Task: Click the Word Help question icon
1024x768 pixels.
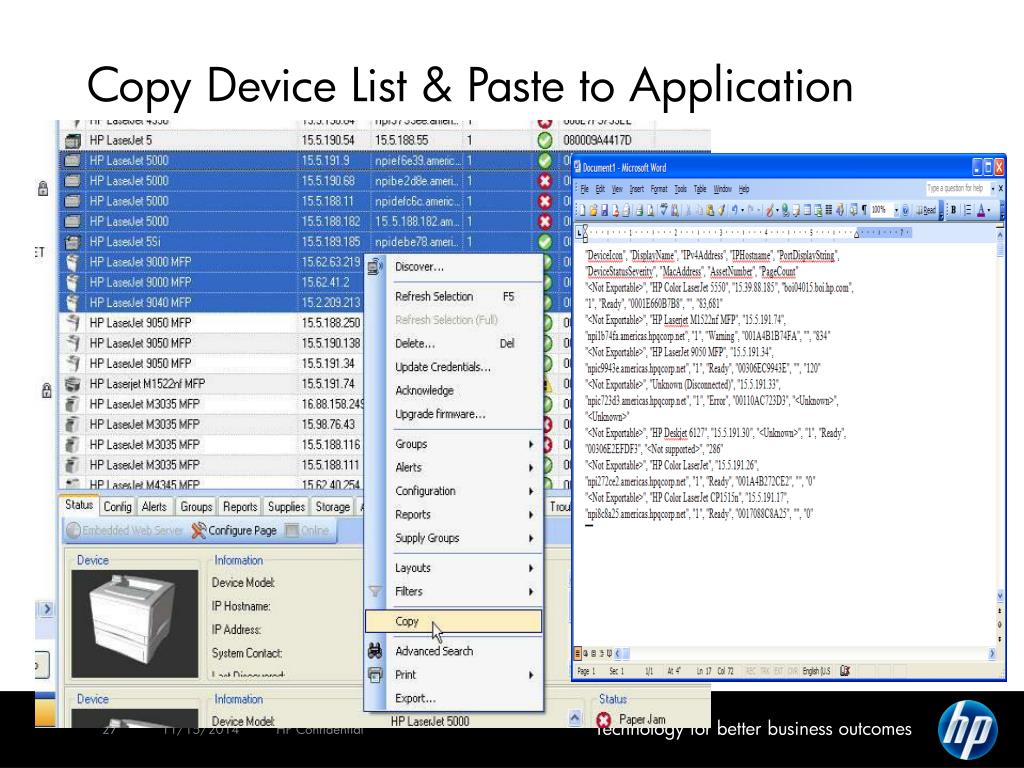Action: [905, 210]
